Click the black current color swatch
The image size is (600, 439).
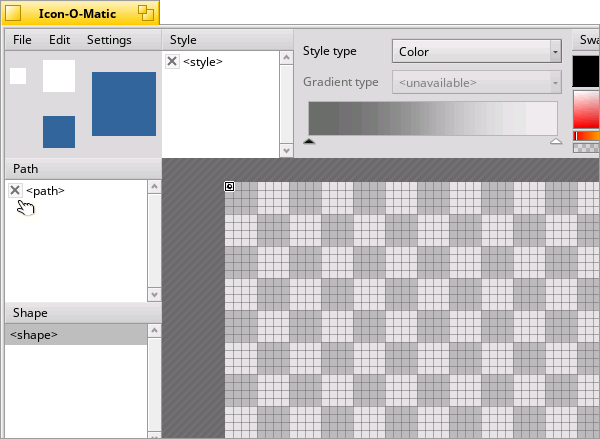pos(586,70)
